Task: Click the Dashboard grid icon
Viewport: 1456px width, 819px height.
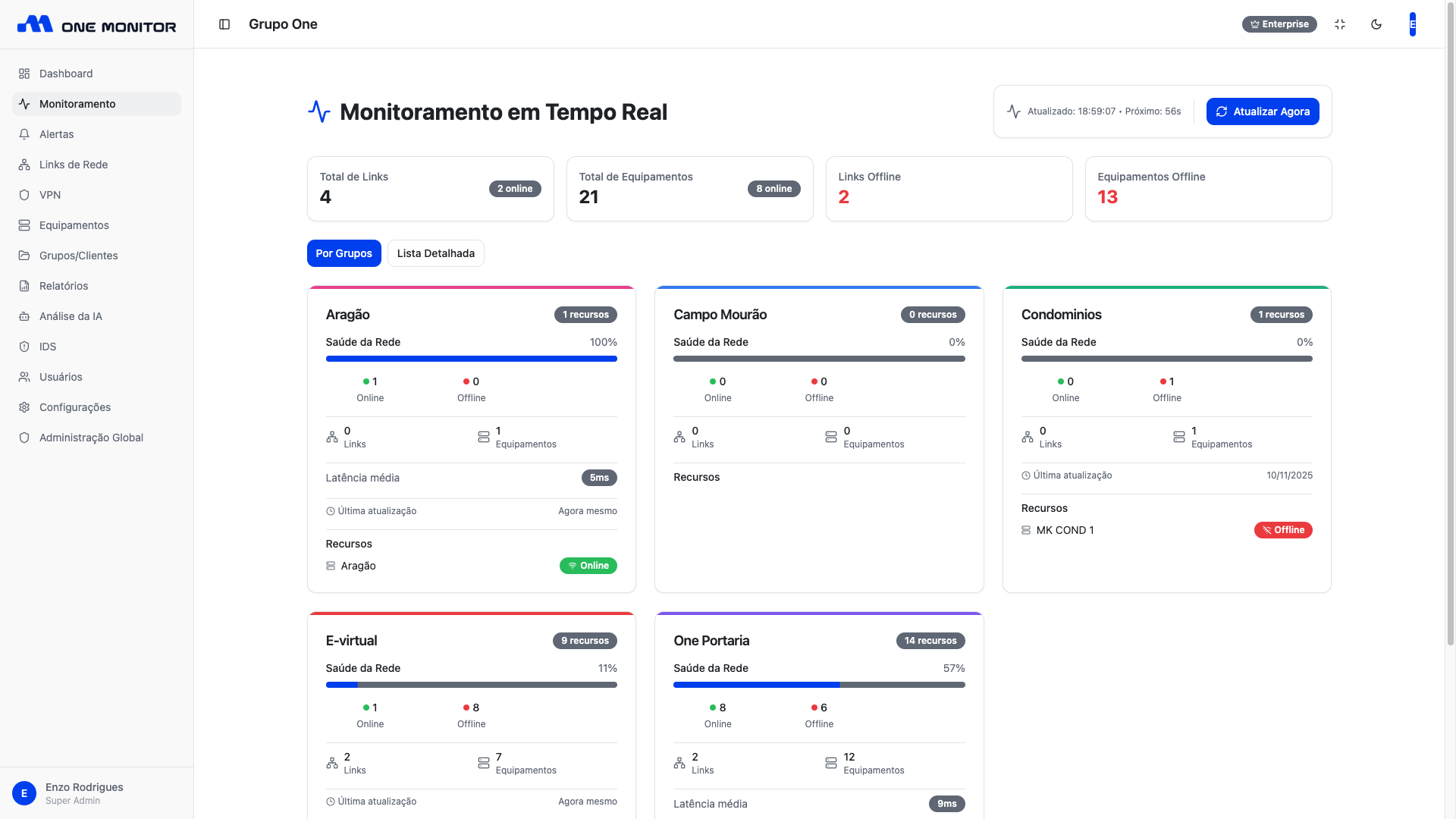Action: point(24,74)
